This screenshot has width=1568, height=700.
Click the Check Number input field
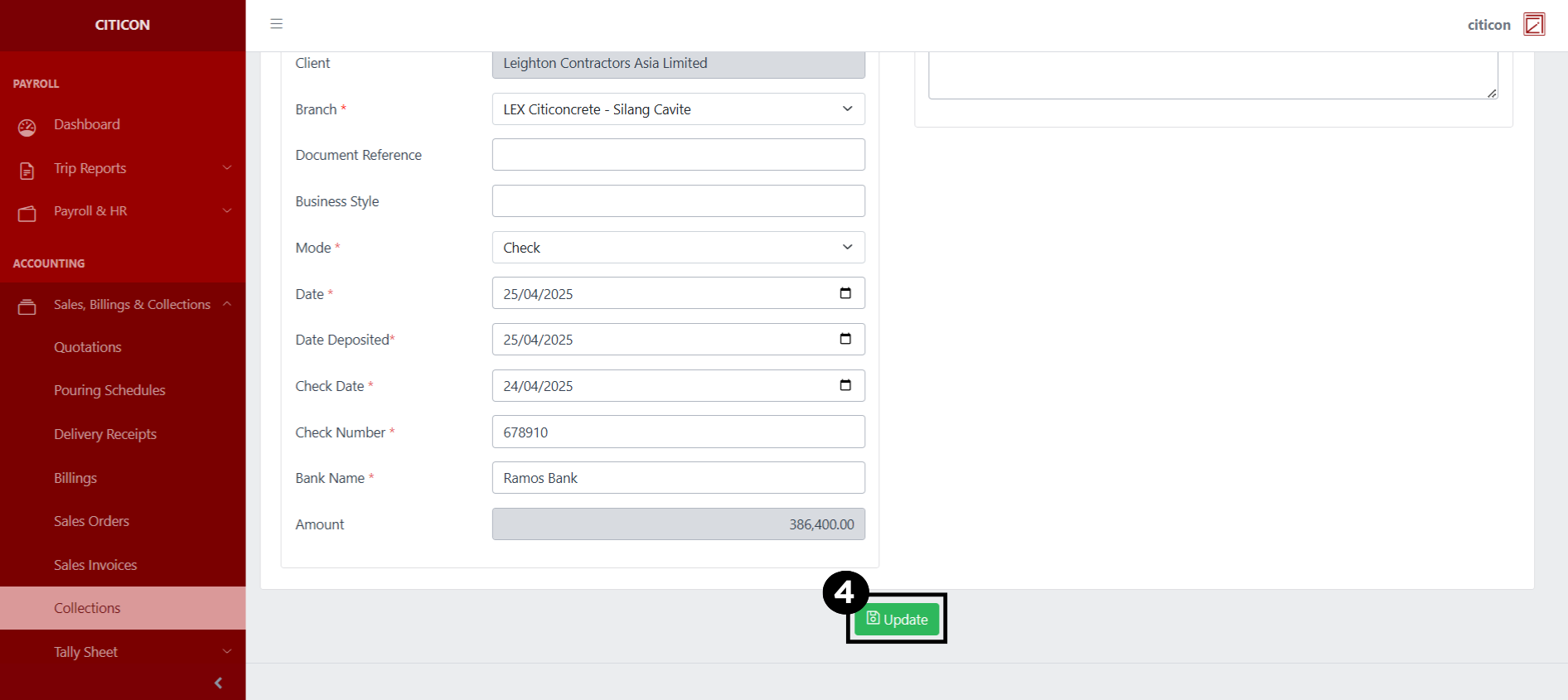(x=678, y=432)
